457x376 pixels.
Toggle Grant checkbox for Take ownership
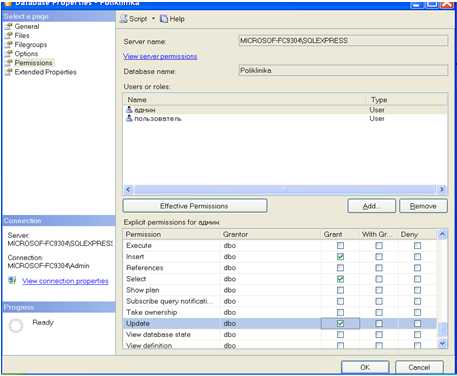(340, 313)
